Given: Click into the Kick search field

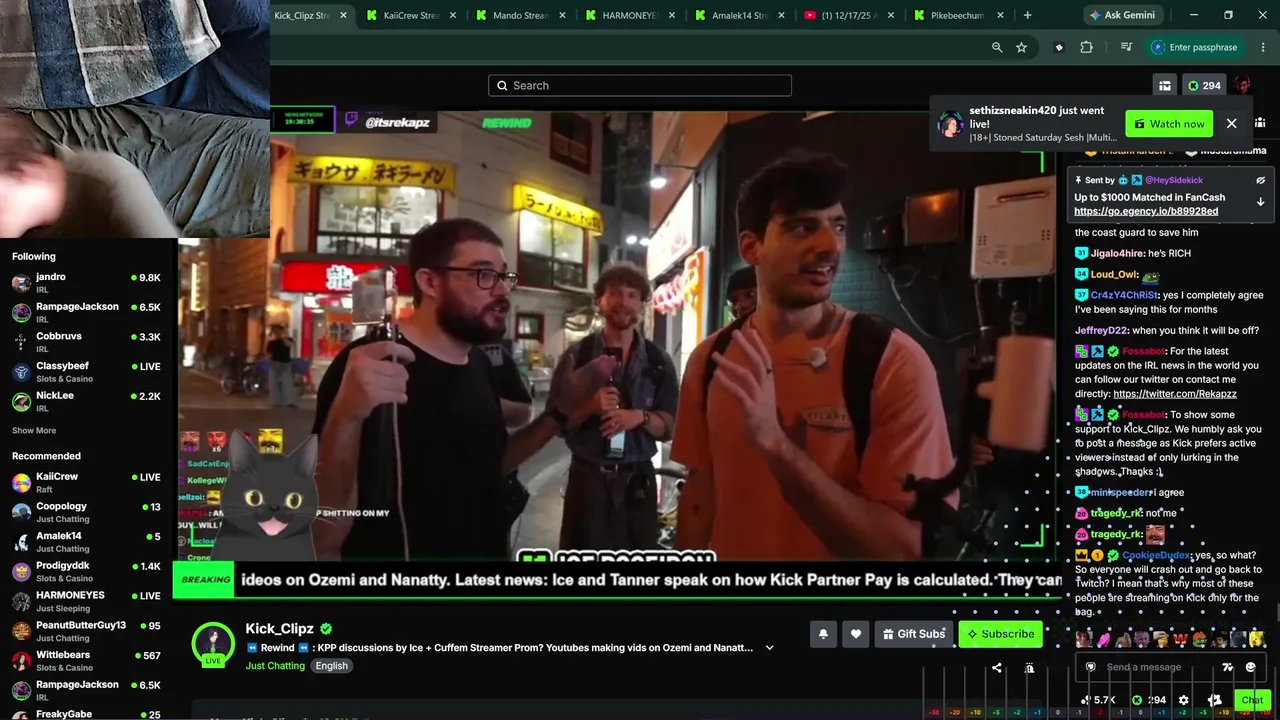Looking at the screenshot, I should tap(640, 85).
